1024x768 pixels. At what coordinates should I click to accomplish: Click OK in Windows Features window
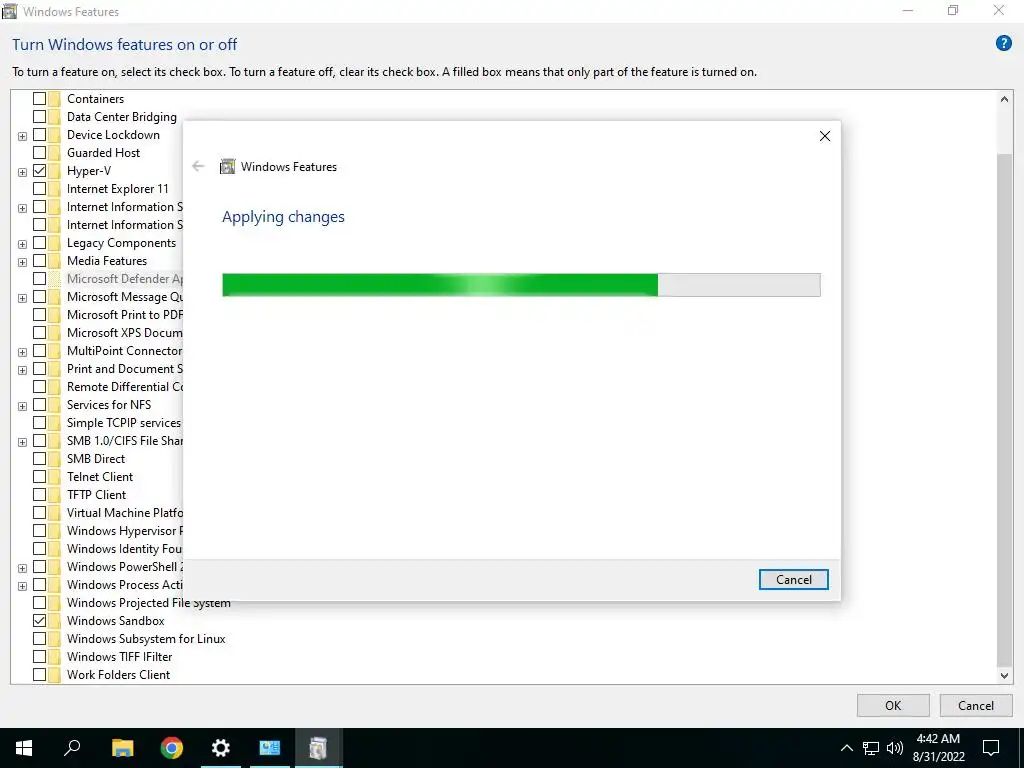pyautogui.click(x=893, y=705)
